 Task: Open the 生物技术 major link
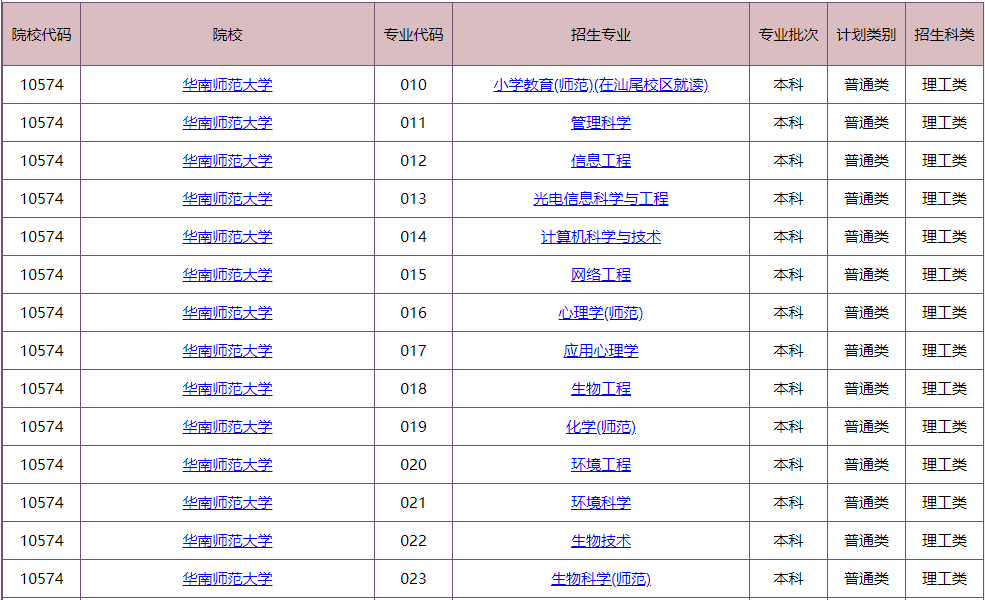click(x=601, y=541)
